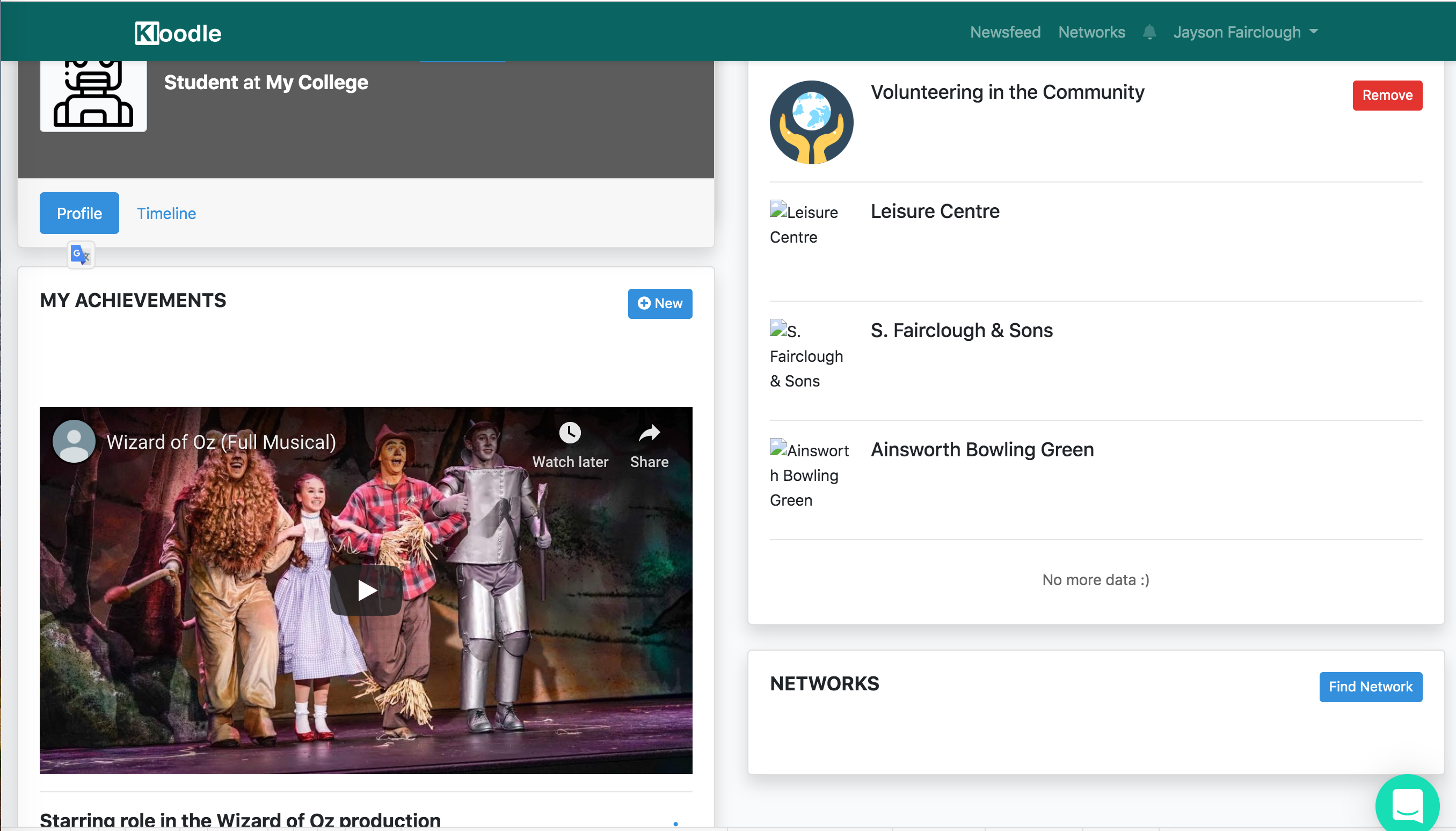Click the Kloodle logo in the header

pyautogui.click(x=178, y=33)
